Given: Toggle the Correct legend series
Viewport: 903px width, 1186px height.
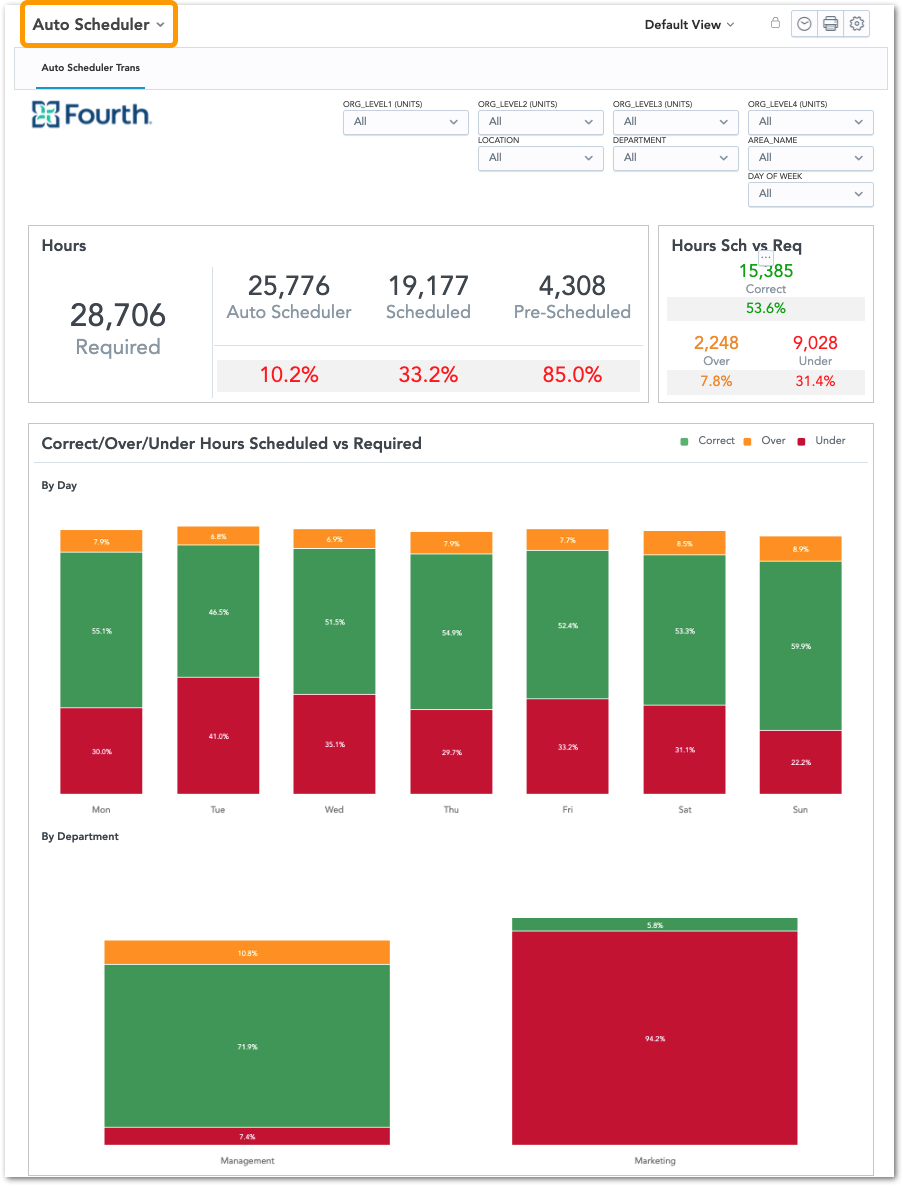Looking at the screenshot, I should pyautogui.click(x=708, y=441).
